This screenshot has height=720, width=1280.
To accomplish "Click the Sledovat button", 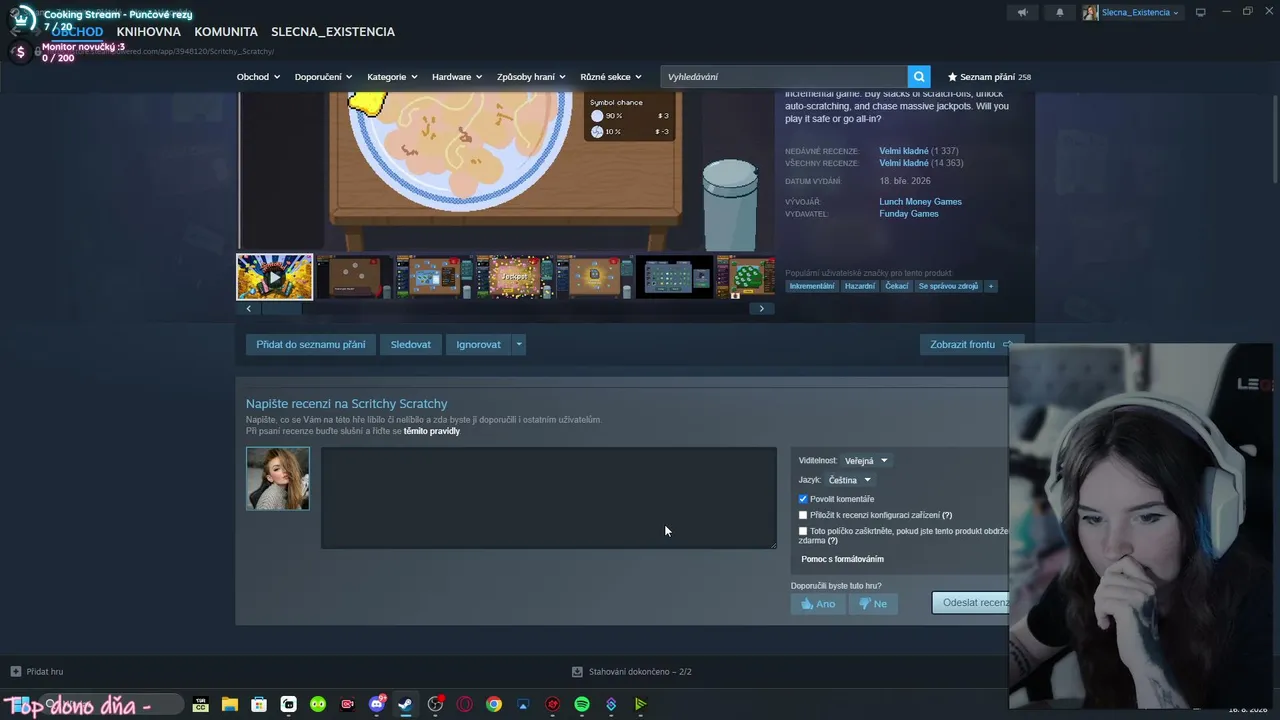I will tap(411, 345).
